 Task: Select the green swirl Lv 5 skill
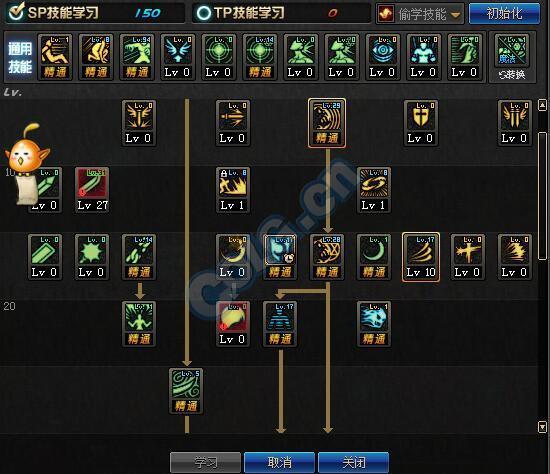pos(186,391)
